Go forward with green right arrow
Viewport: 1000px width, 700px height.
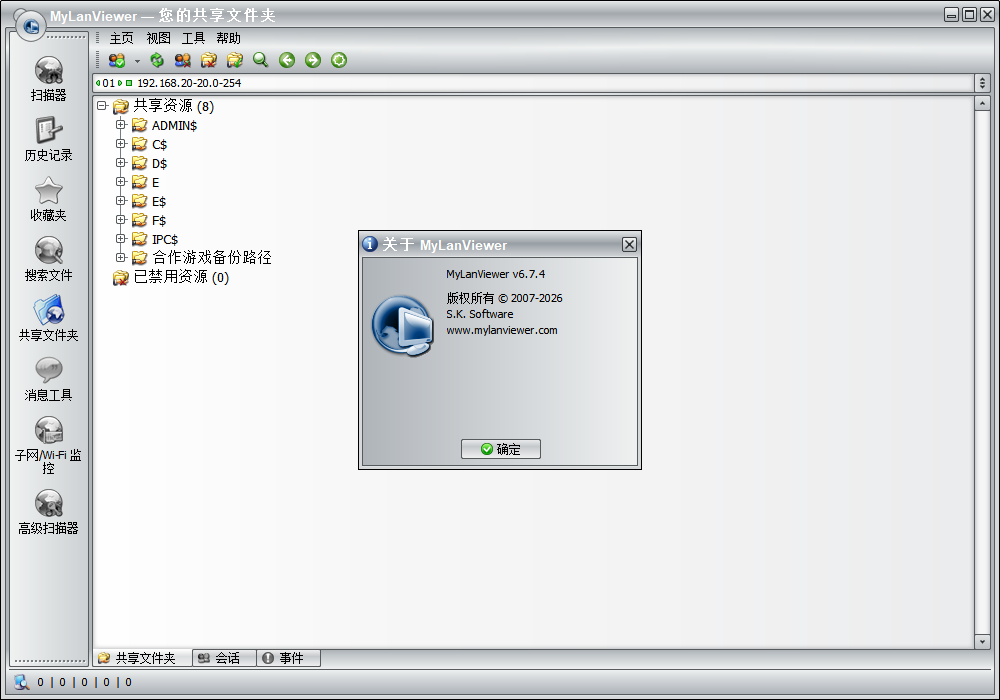click(313, 60)
